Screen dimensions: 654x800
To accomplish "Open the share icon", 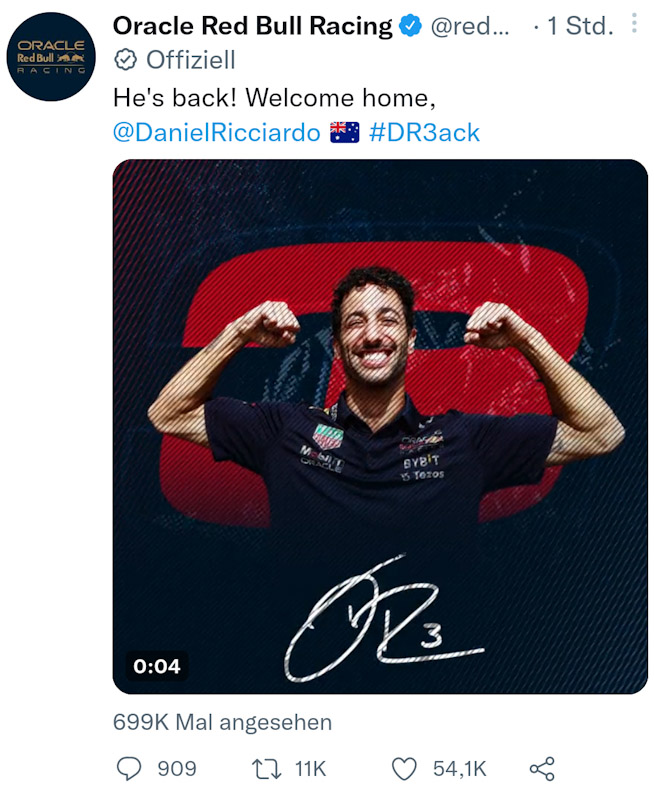I will coord(542,769).
